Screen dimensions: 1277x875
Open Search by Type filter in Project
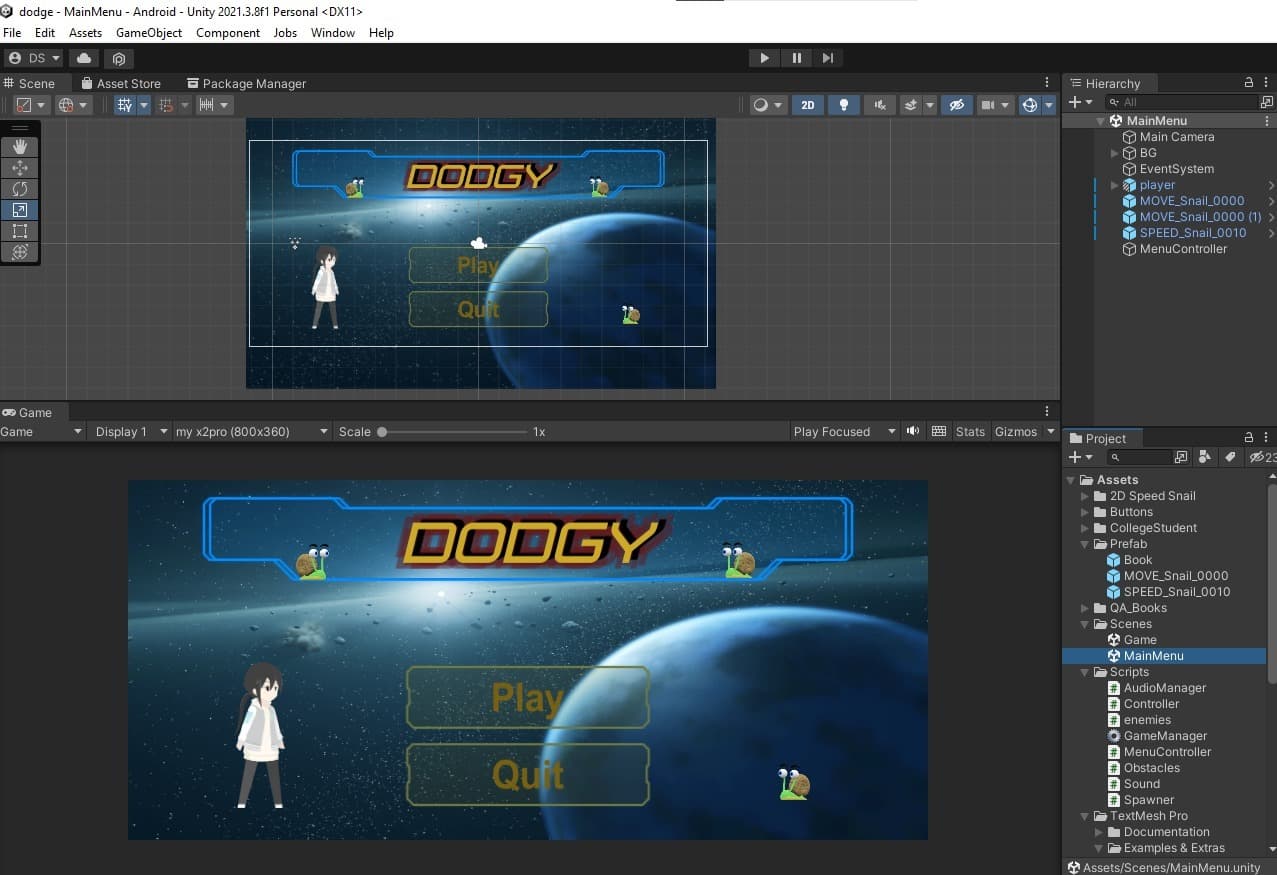(1205, 457)
